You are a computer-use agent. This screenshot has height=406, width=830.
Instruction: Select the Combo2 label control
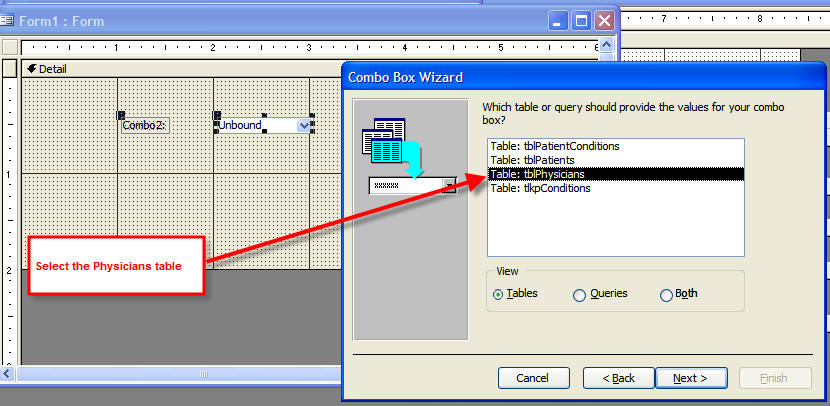(x=145, y=126)
